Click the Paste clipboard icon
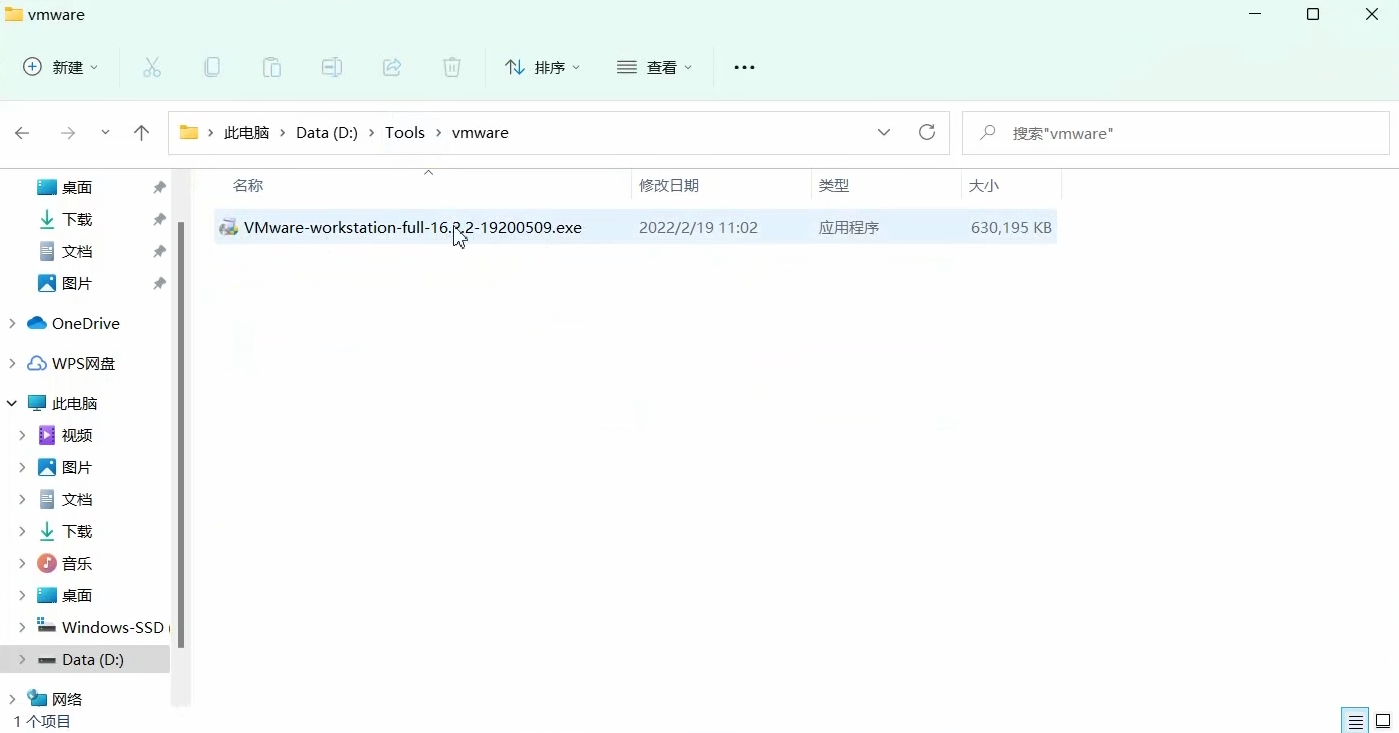 (272, 67)
